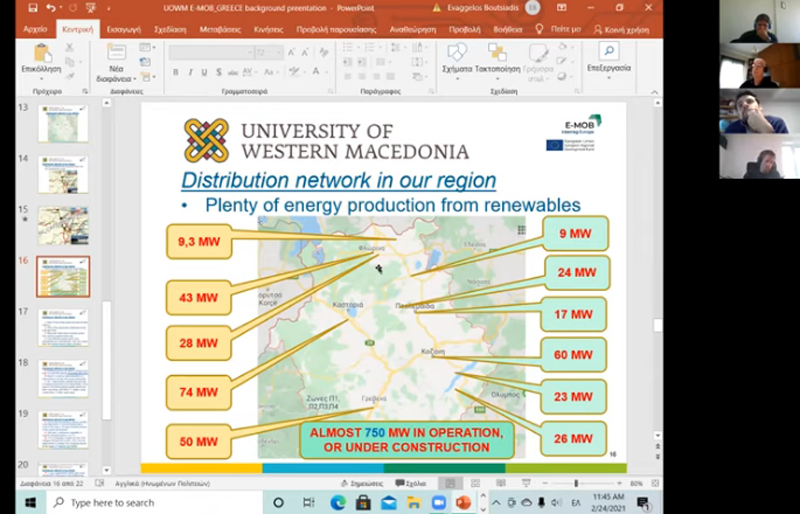Click the Cut scissors icon
The height and width of the screenshot is (514, 800).
[x=69, y=47]
